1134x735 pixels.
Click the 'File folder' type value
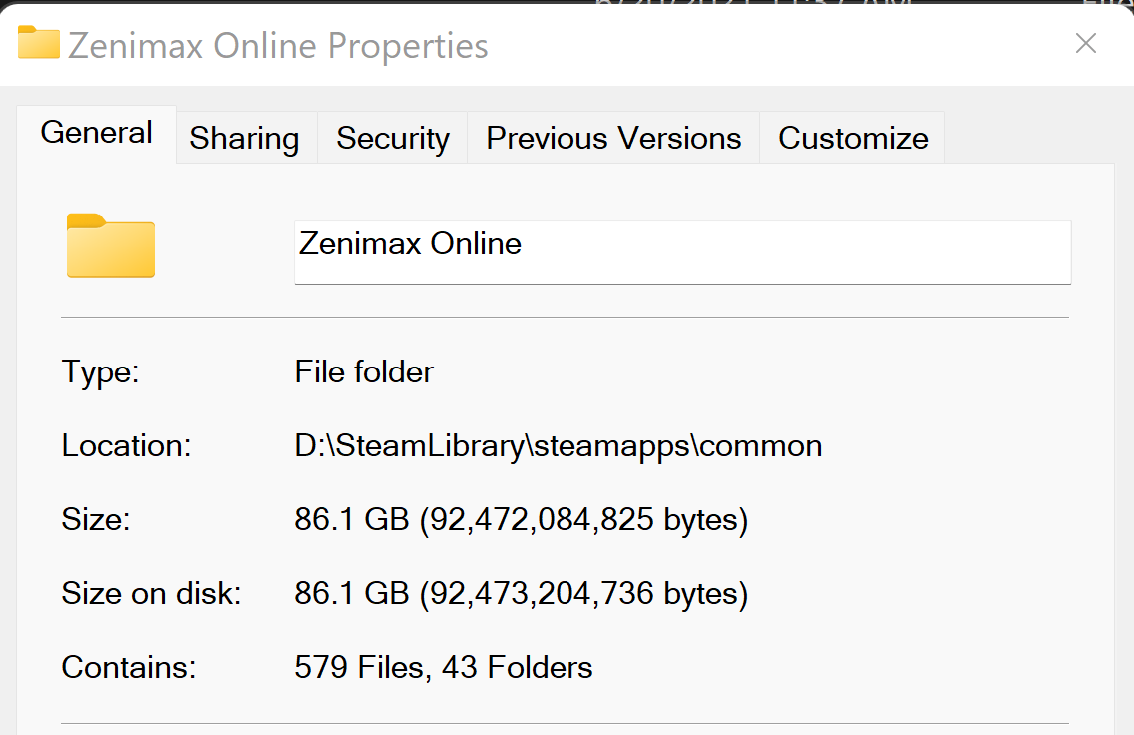point(364,372)
